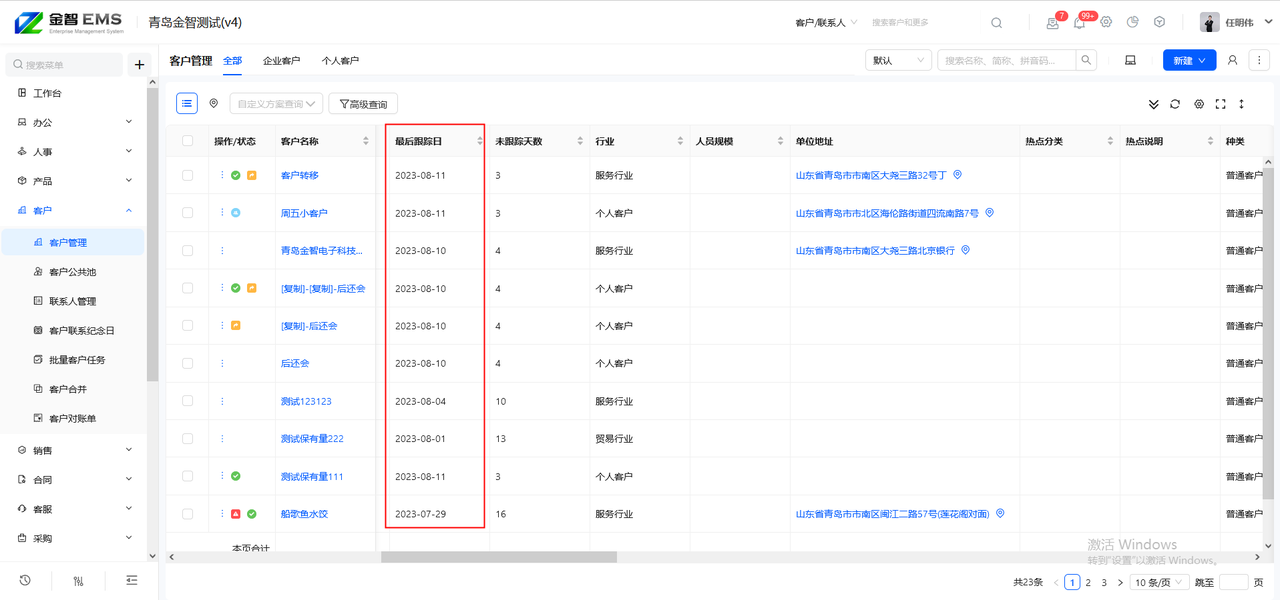Switch table to fullscreen mode
The height and width of the screenshot is (600, 1280).
pos(1220,104)
